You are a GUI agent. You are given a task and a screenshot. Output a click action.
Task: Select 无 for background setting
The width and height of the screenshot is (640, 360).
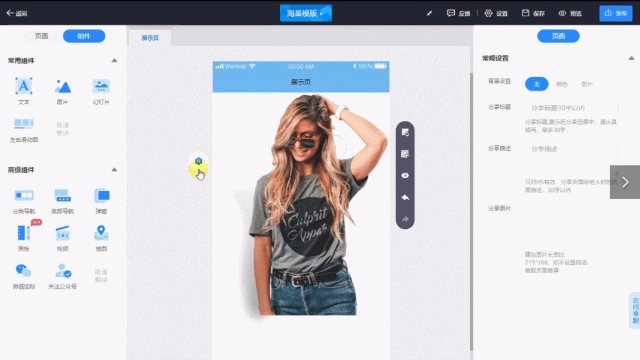536,84
